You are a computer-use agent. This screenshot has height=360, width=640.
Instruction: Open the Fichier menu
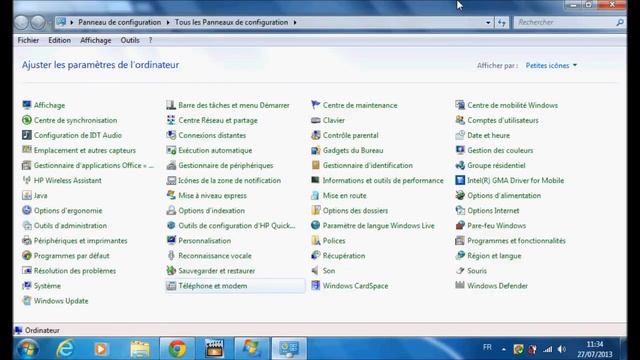click(x=28, y=40)
